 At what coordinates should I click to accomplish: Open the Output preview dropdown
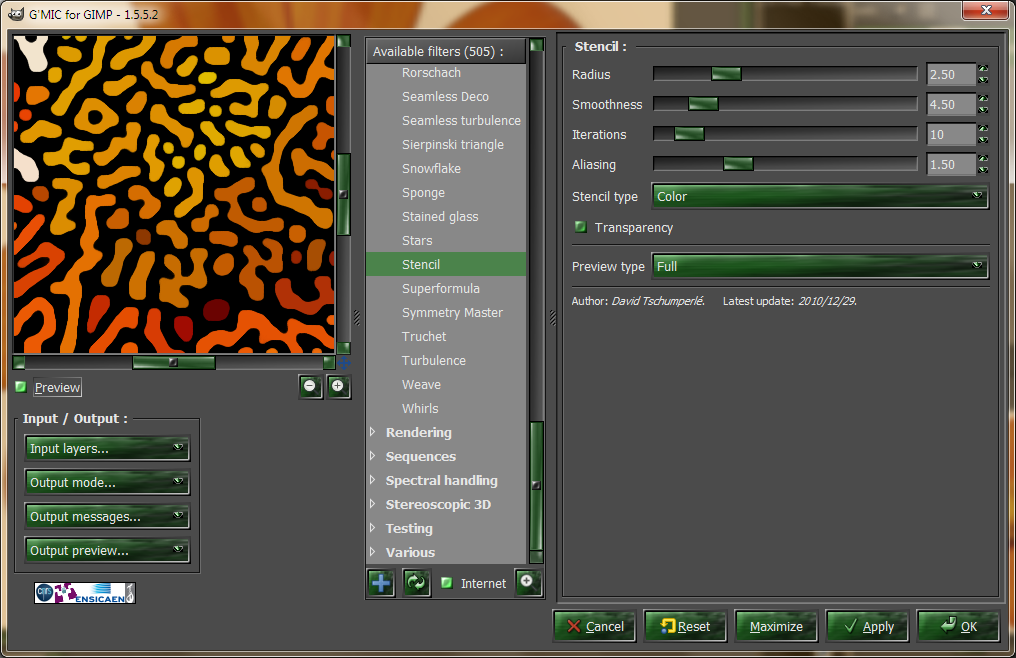coord(107,550)
